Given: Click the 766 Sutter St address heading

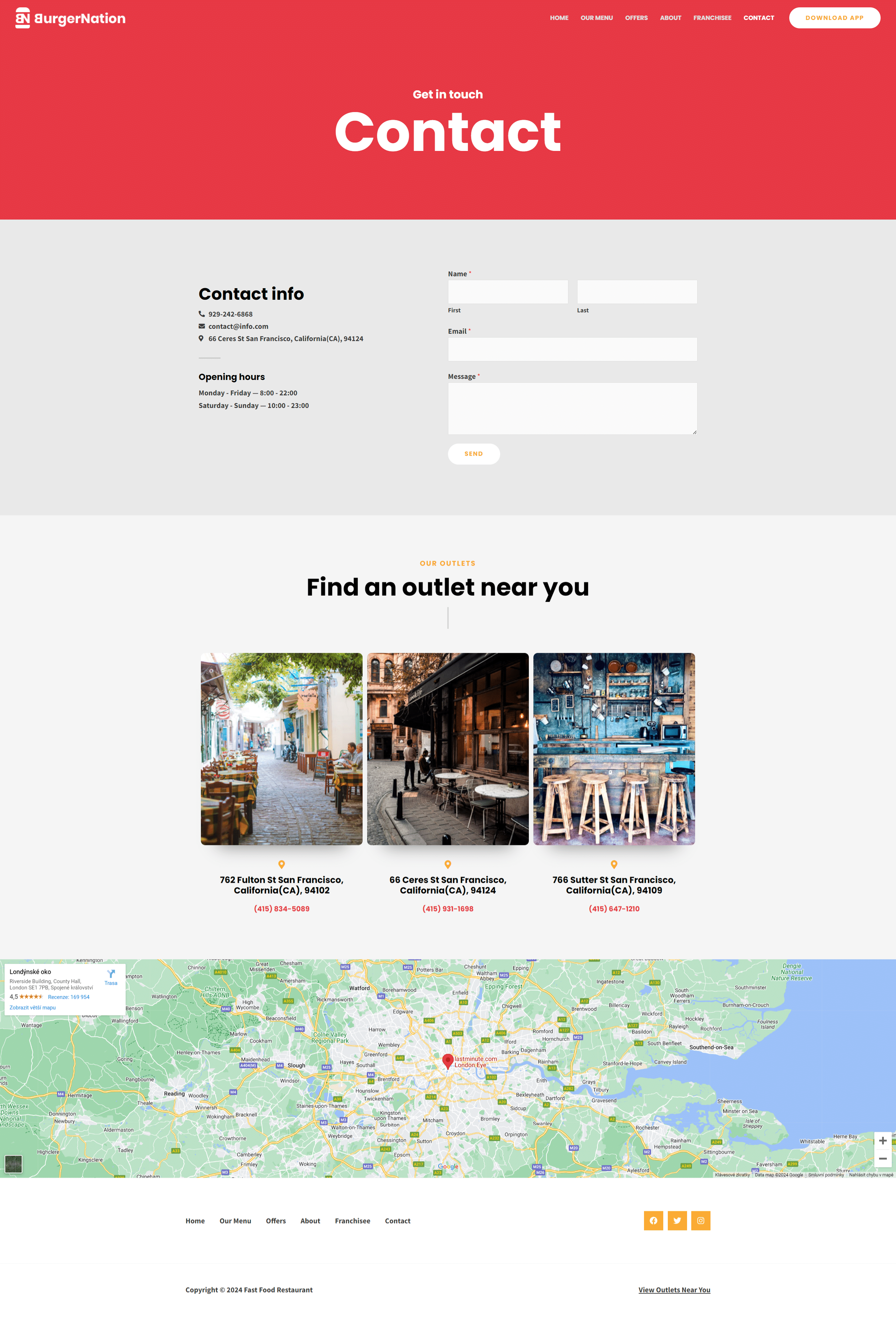Looking at the screenshot, I should point(614,885).
